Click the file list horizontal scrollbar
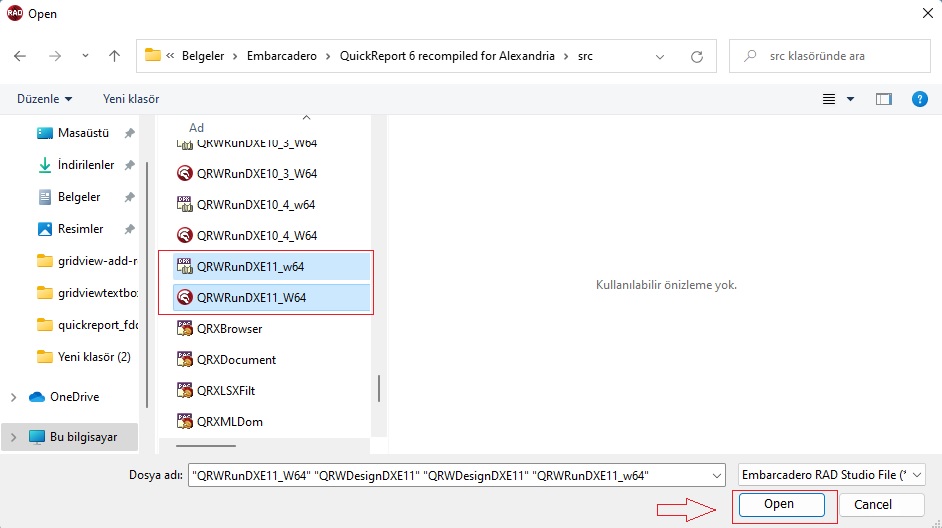 pyautogui.click(x=205, y=446)
